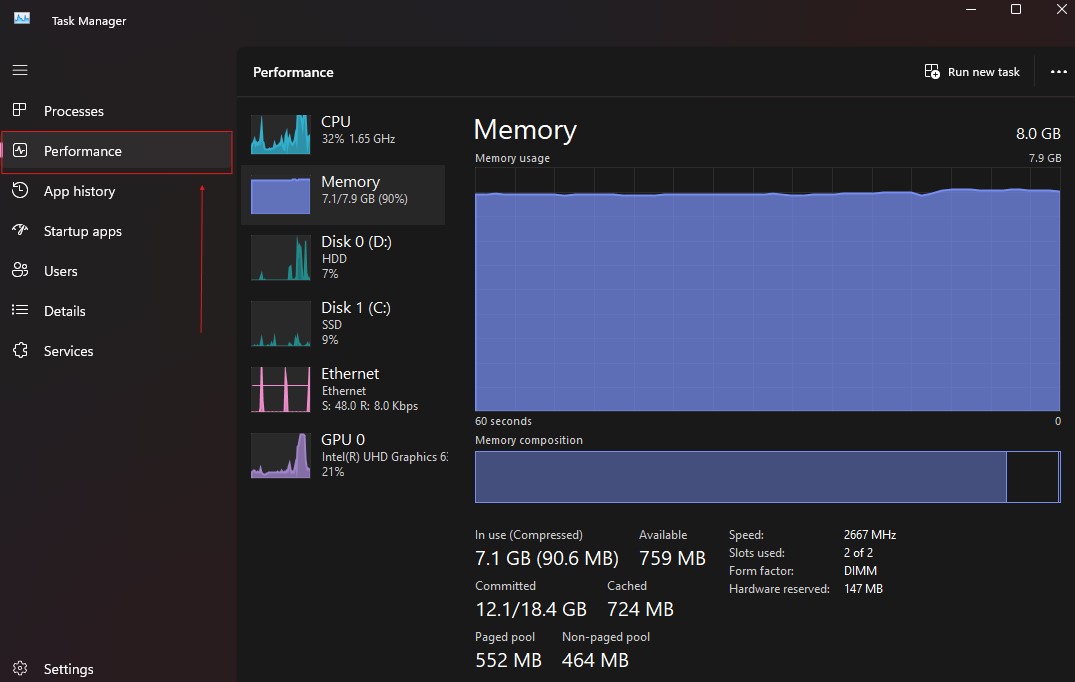This screenshot has width=1075, height=682.
Task: Open Processes via its sidebar icon
Action: pos(20,111)
